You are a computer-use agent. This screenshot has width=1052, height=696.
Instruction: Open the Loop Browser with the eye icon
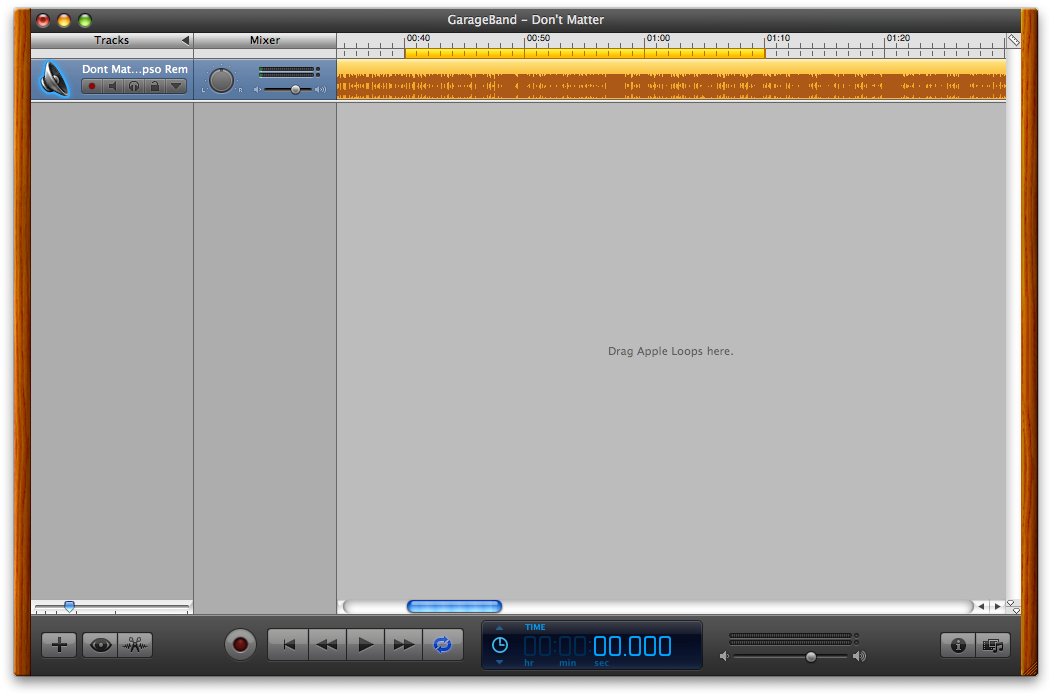pos(100,645)
